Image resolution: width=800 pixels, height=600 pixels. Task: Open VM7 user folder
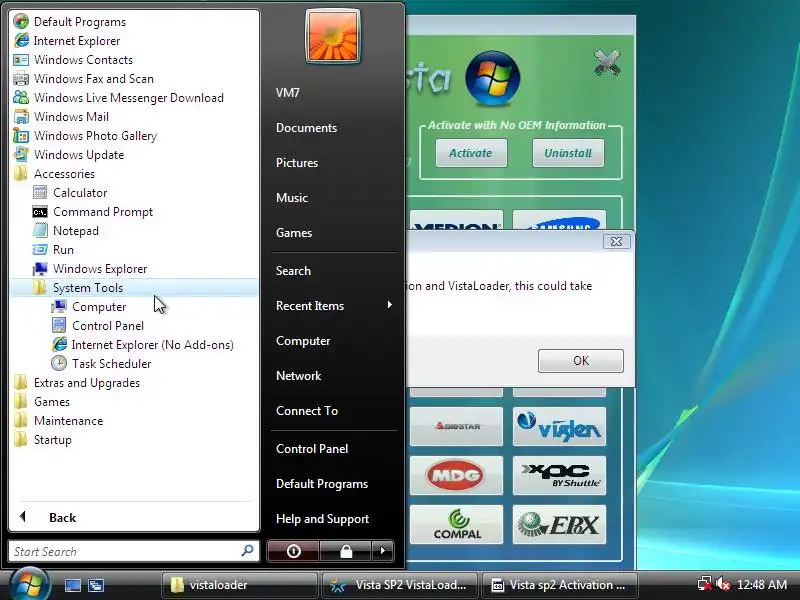point(288,93)
